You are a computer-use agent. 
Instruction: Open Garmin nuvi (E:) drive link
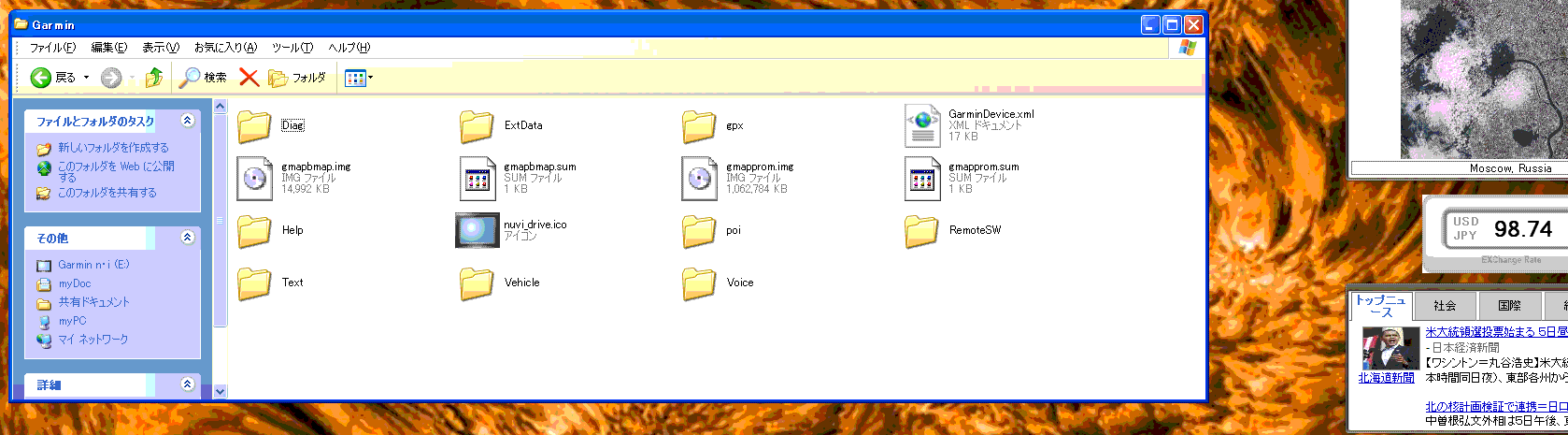93,265
